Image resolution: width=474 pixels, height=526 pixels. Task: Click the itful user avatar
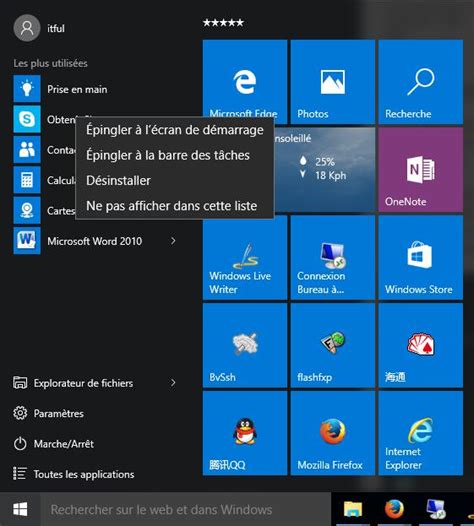point(27,28)
